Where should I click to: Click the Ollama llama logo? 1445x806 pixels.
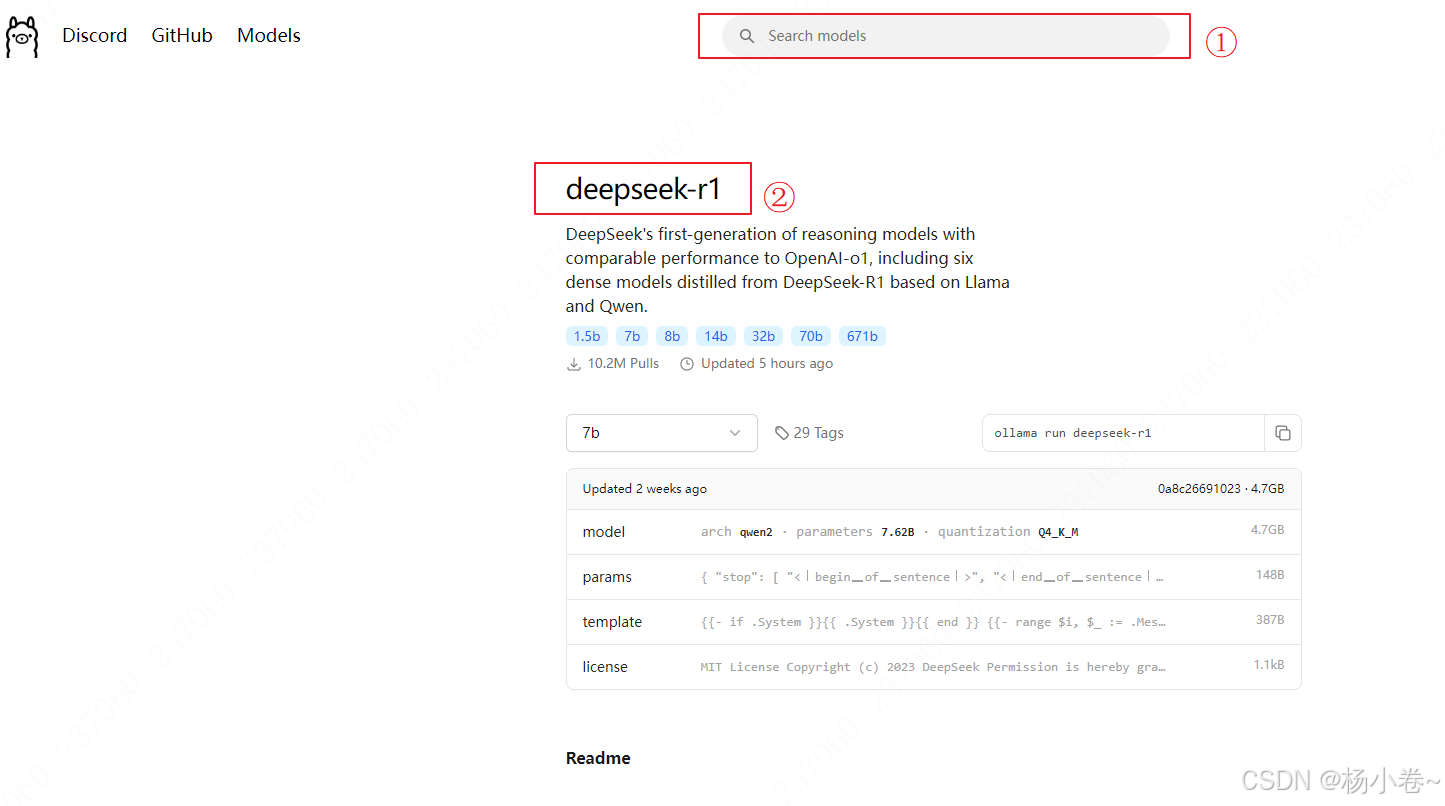[x=22, y=36]
